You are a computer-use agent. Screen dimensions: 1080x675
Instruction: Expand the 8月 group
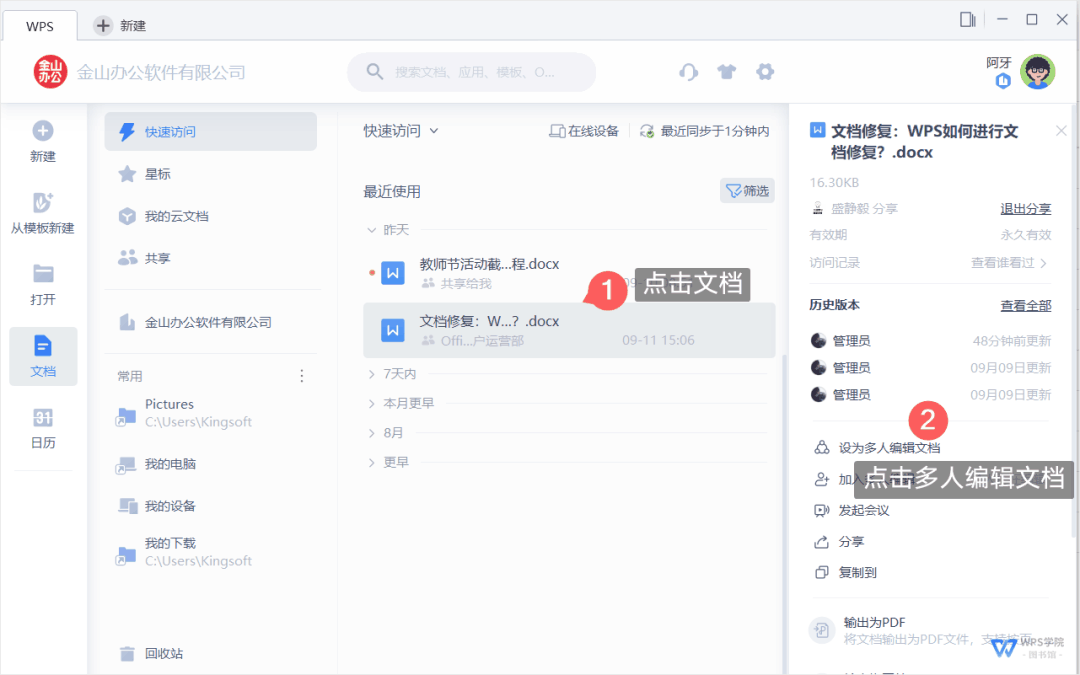371,433
